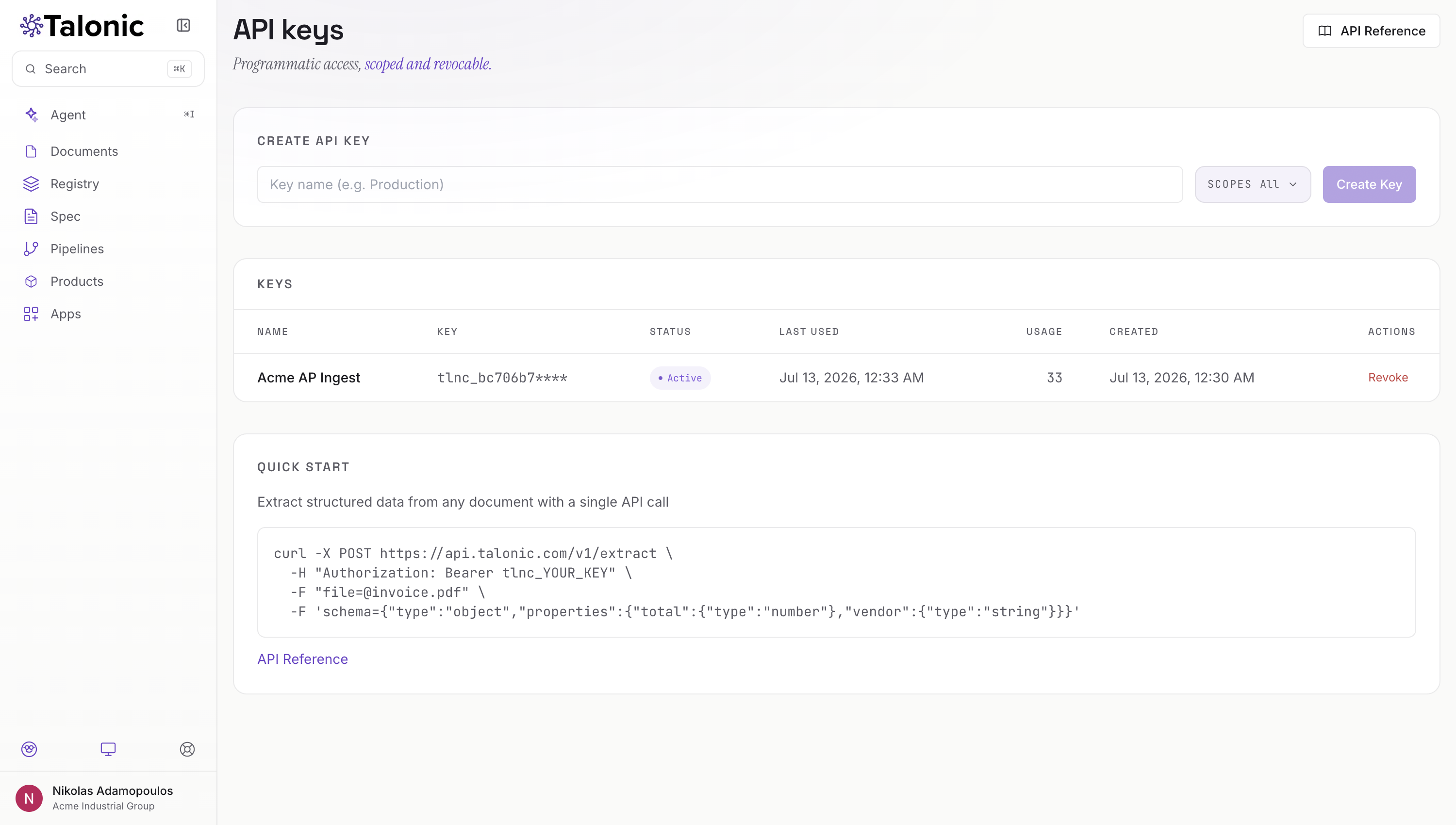
Task: Click the 'Acme Industrial Group' organization label
Action: pos(103,806)
